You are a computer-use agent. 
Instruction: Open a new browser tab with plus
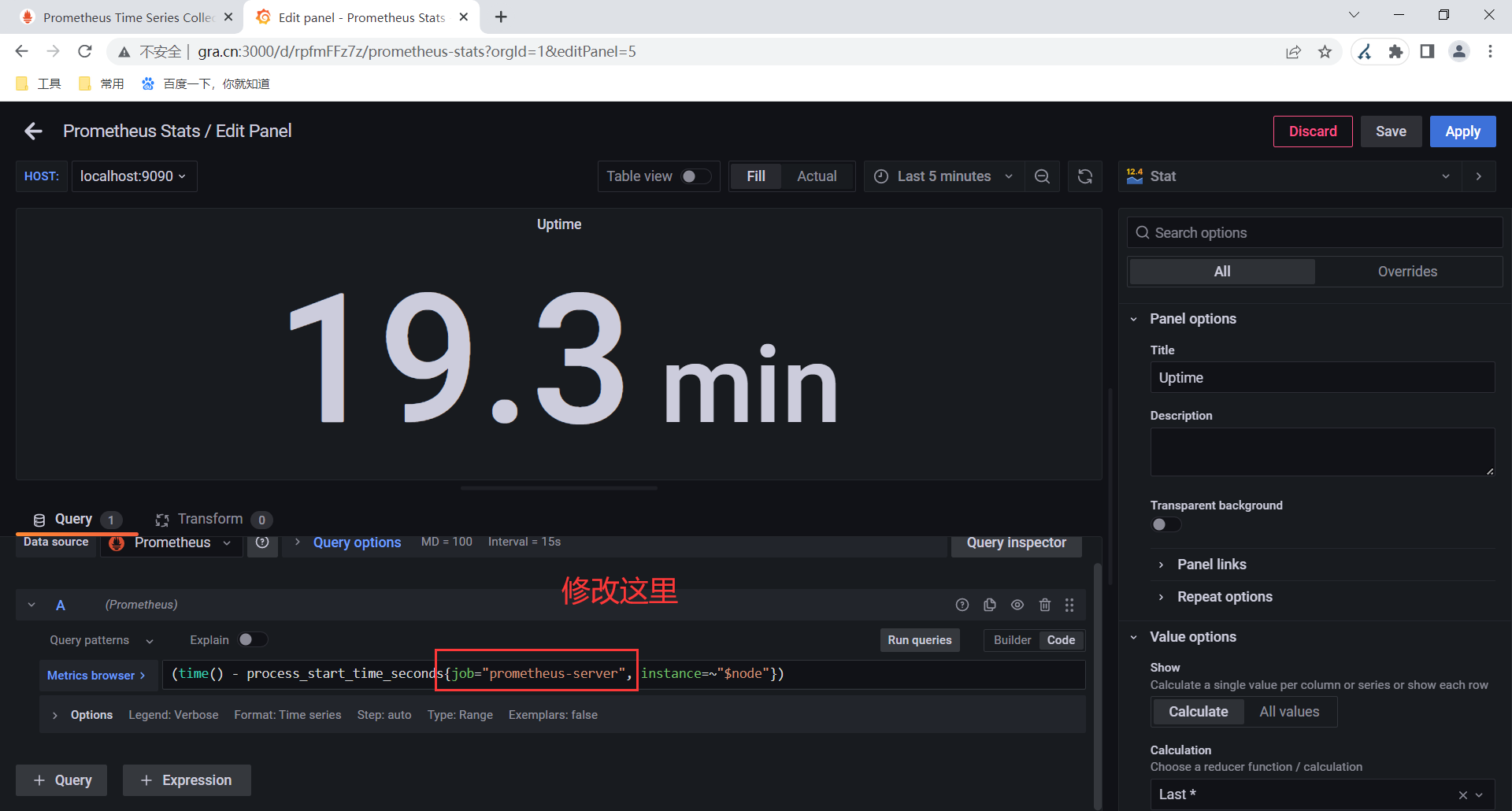501,17
